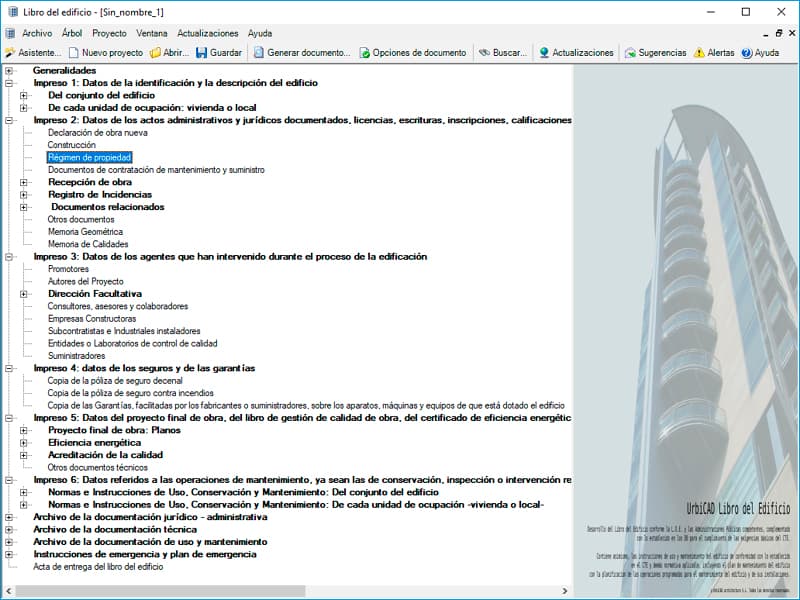
Task: Open the Árbol menu
Action: tap(72, 33)
